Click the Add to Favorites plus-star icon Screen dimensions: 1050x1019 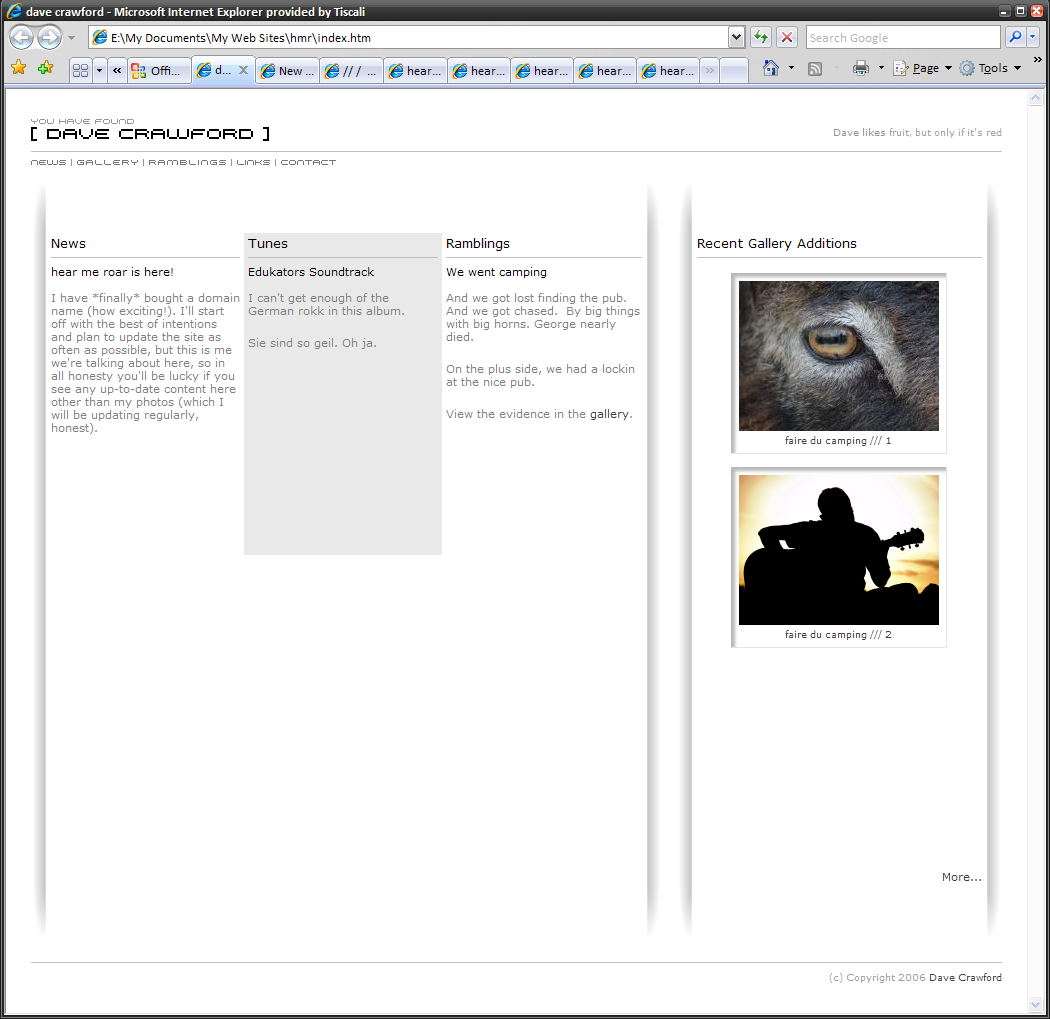[46, 68]
